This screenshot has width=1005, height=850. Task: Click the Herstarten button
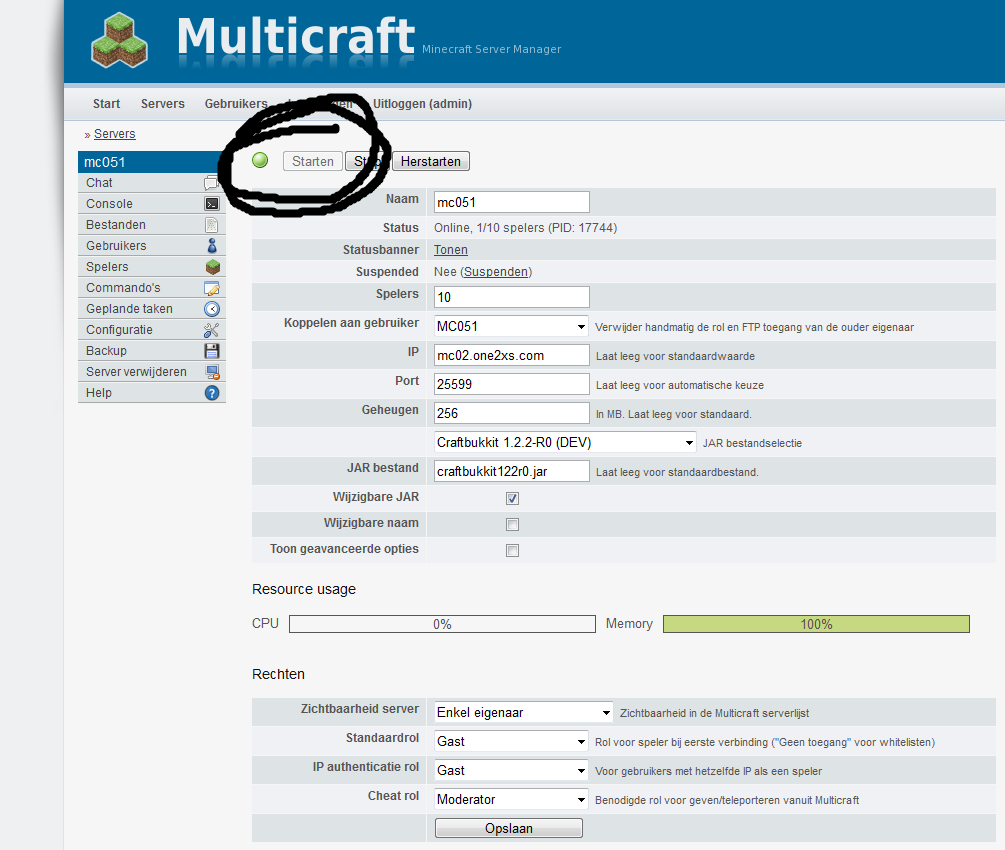pos(431,161)
